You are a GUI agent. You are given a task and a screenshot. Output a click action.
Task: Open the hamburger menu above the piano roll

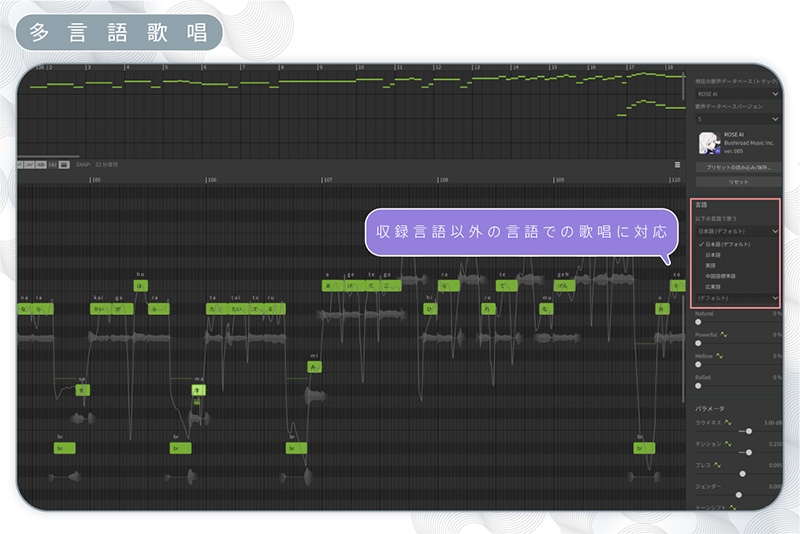[677, 165]
